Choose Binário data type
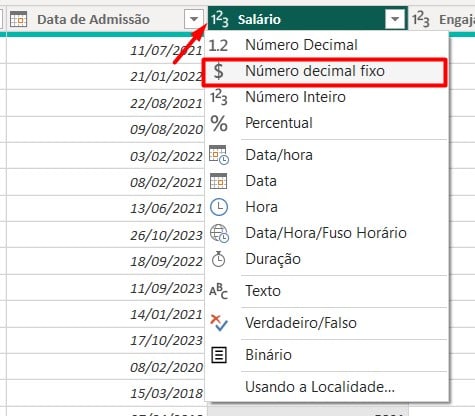The image size is (475, 416). [327, 355]
